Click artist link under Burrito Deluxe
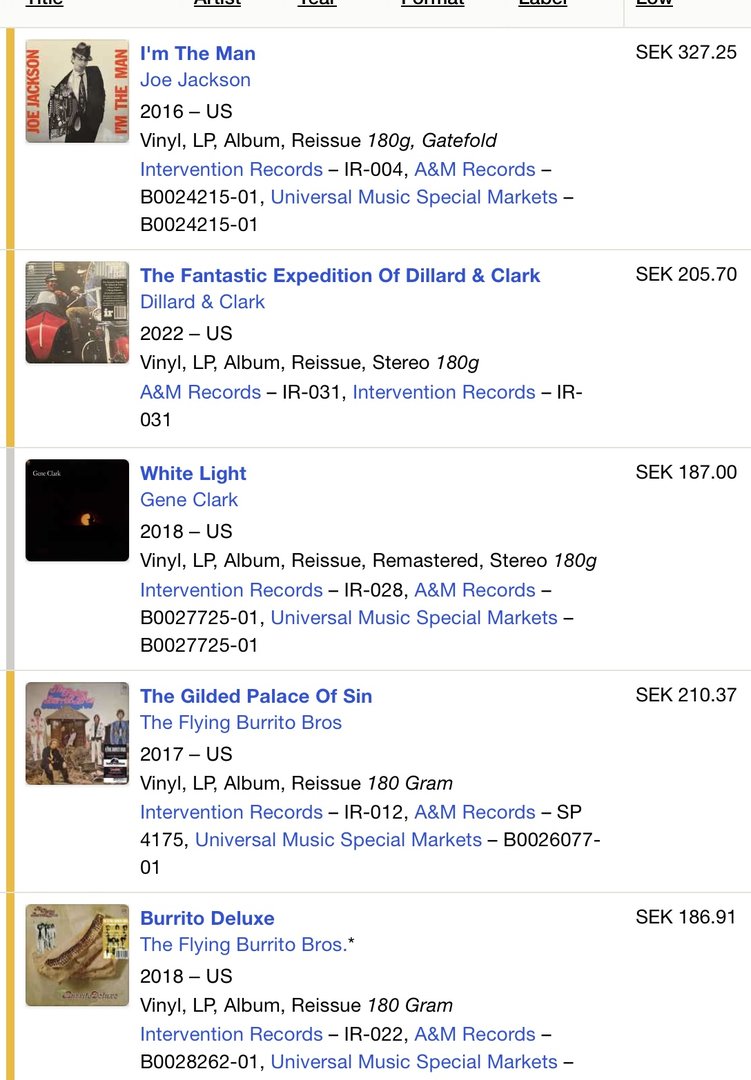 pyautogui.click(x=242, y=945)
